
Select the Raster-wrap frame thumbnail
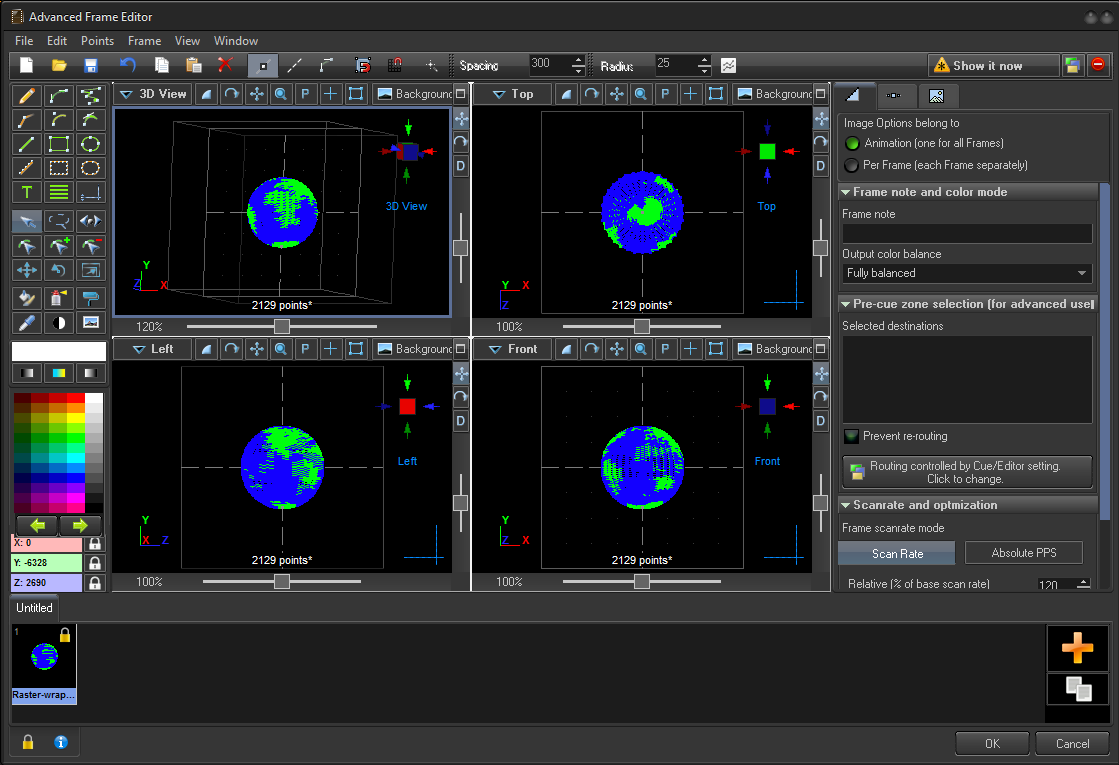44,664
